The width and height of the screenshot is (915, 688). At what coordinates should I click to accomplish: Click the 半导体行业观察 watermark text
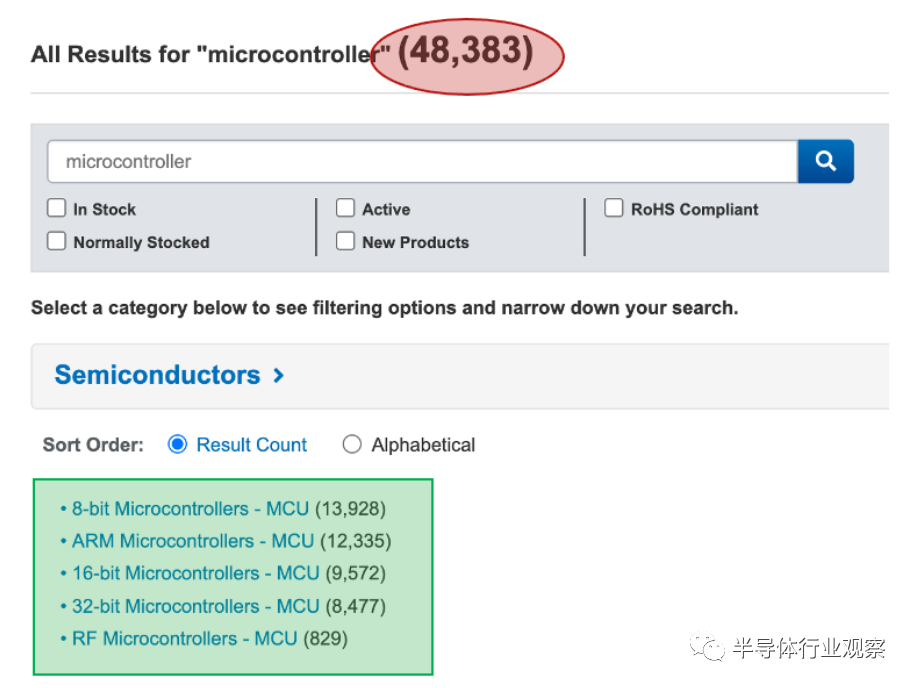point(810,650)
